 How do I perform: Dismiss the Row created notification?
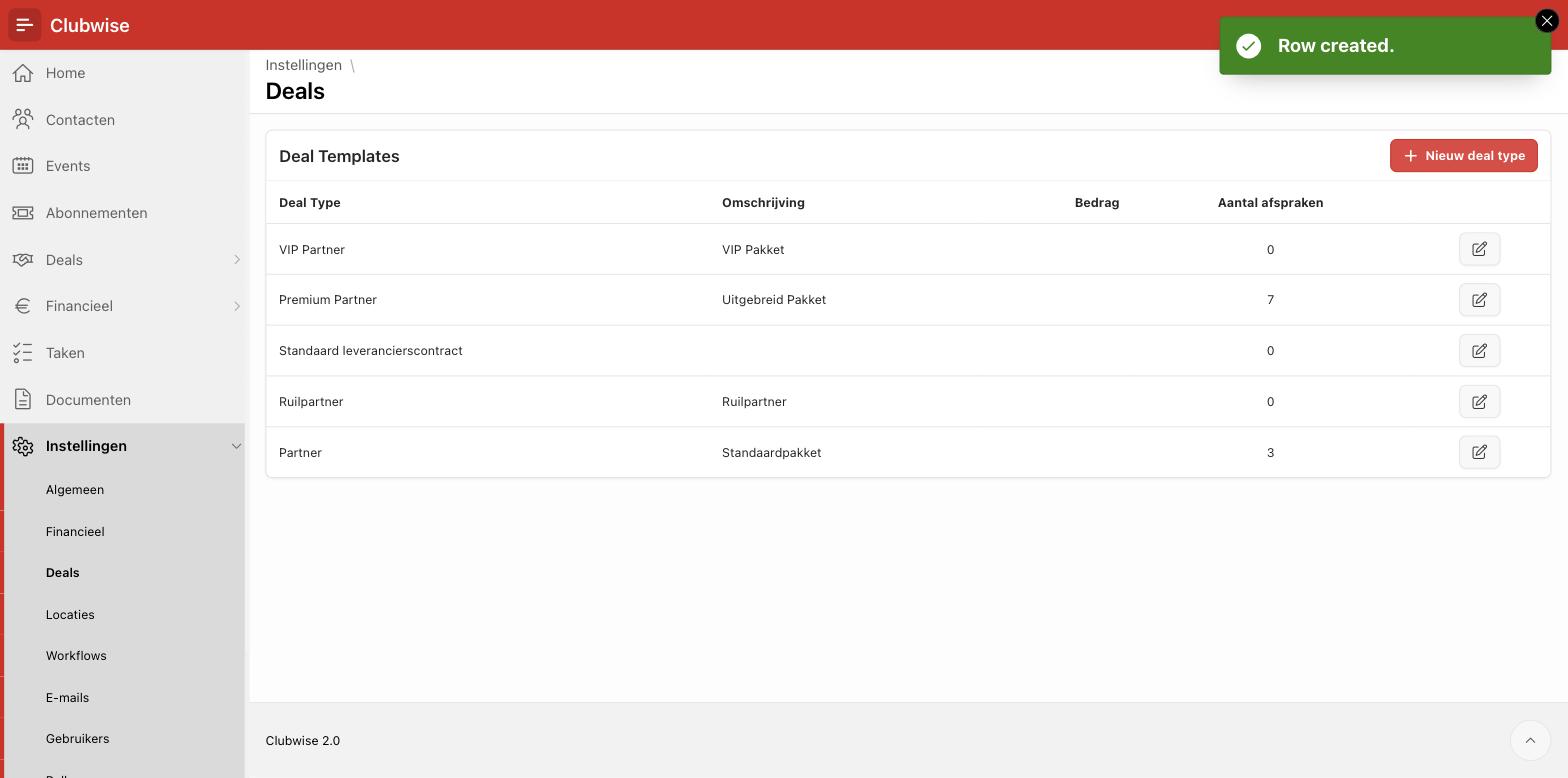1546,21
